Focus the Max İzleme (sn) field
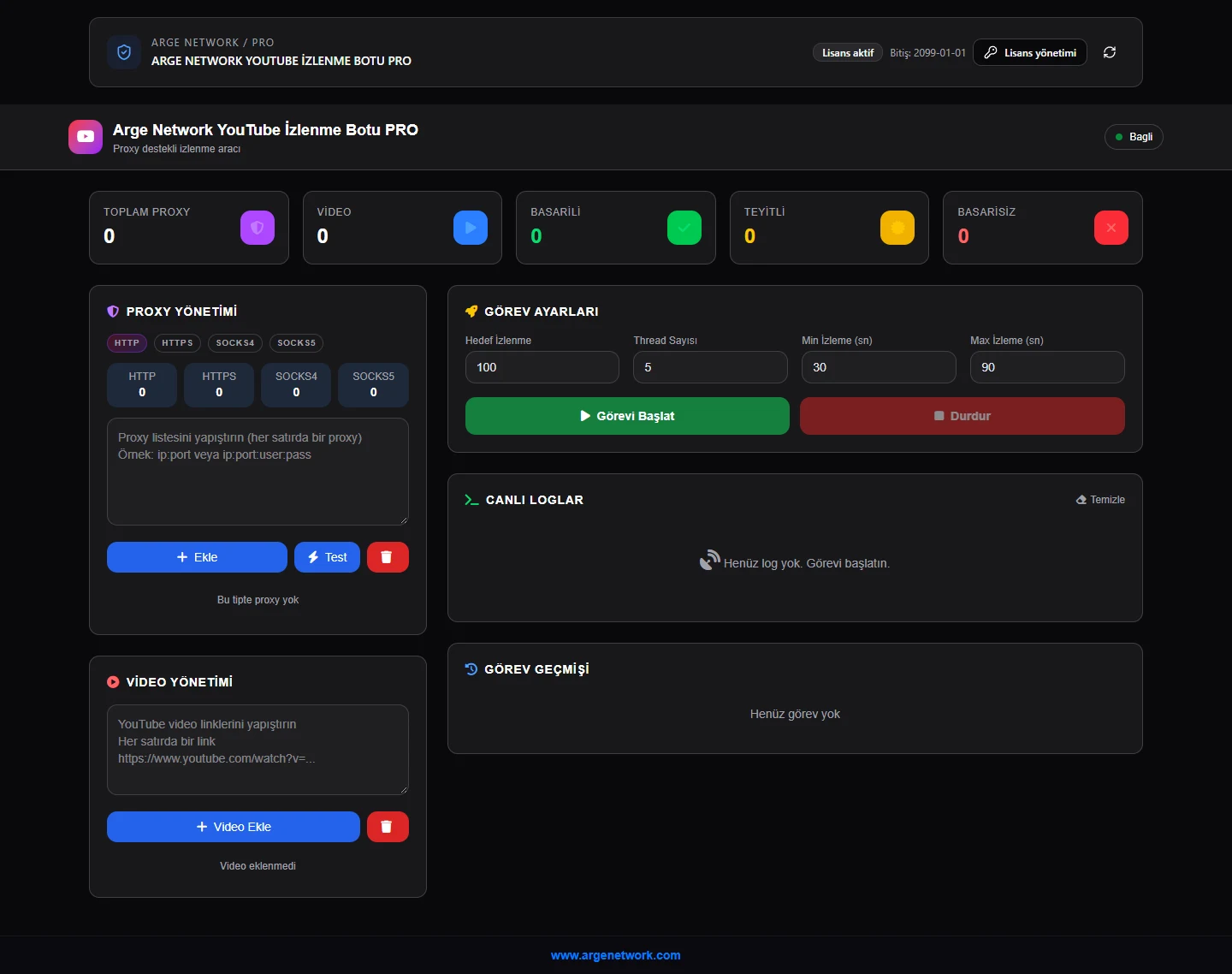This screenshot has height=974, width=1232. pyautogui.click(x=1047, y=367)
